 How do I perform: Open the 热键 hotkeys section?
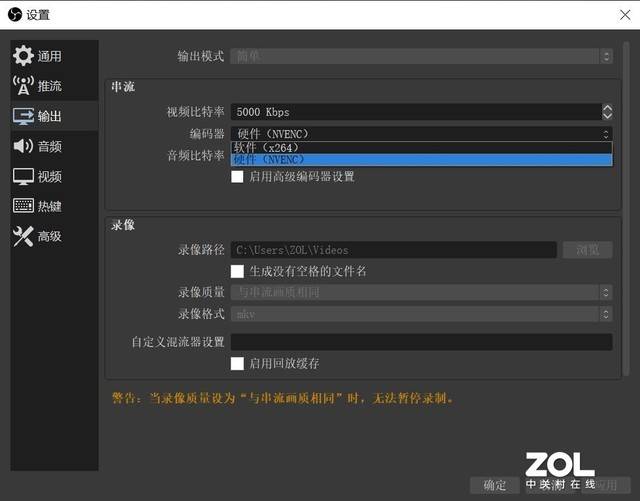tap(54, 206)
